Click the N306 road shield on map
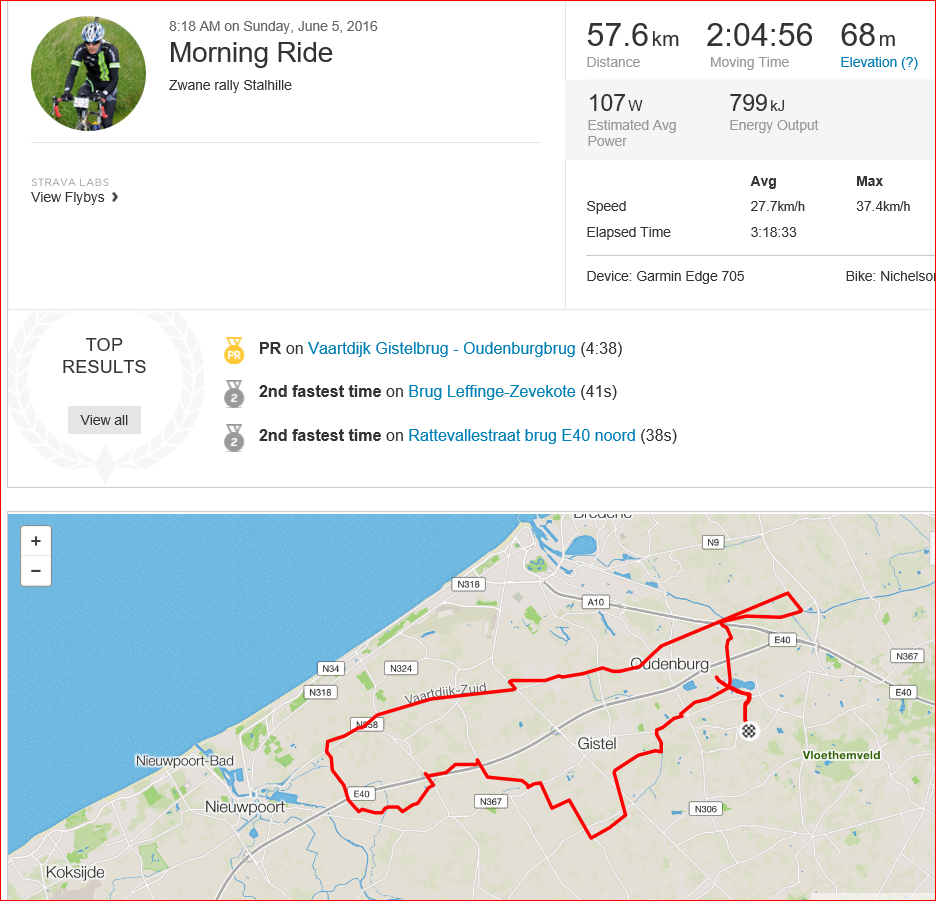Viewport: 936px width, 901px height. tap(706, 809)
